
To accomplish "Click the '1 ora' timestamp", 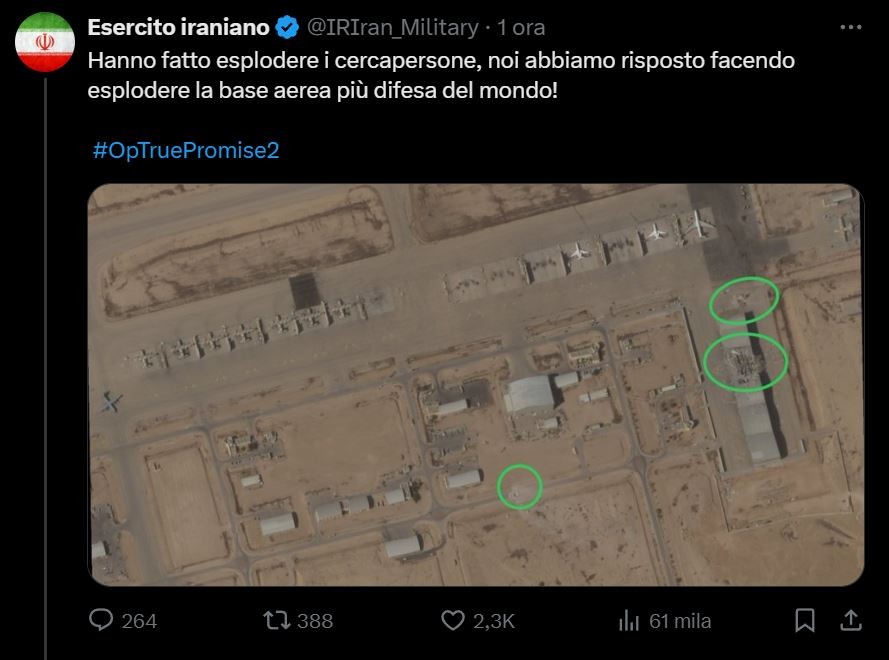I will tap(521, 27).
